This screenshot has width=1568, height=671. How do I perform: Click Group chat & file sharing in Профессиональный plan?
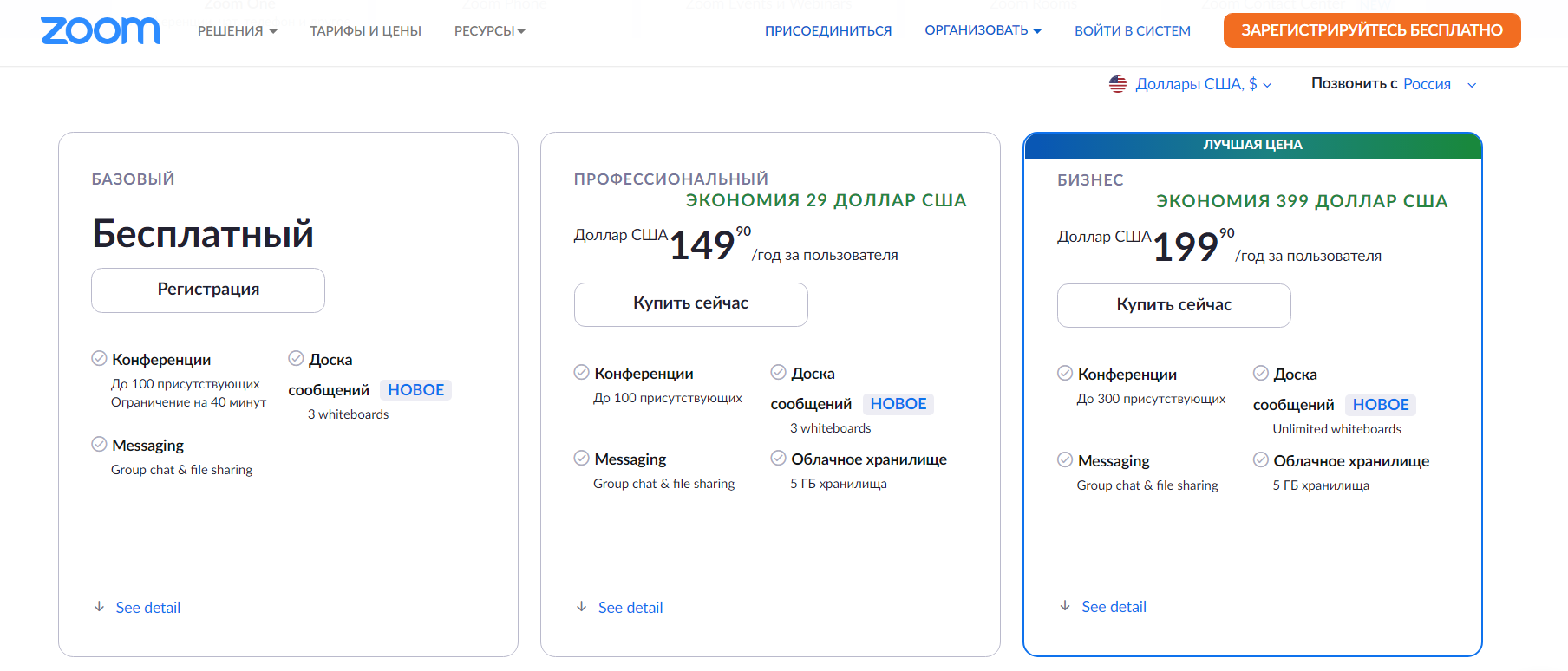(x=663, y=484)
